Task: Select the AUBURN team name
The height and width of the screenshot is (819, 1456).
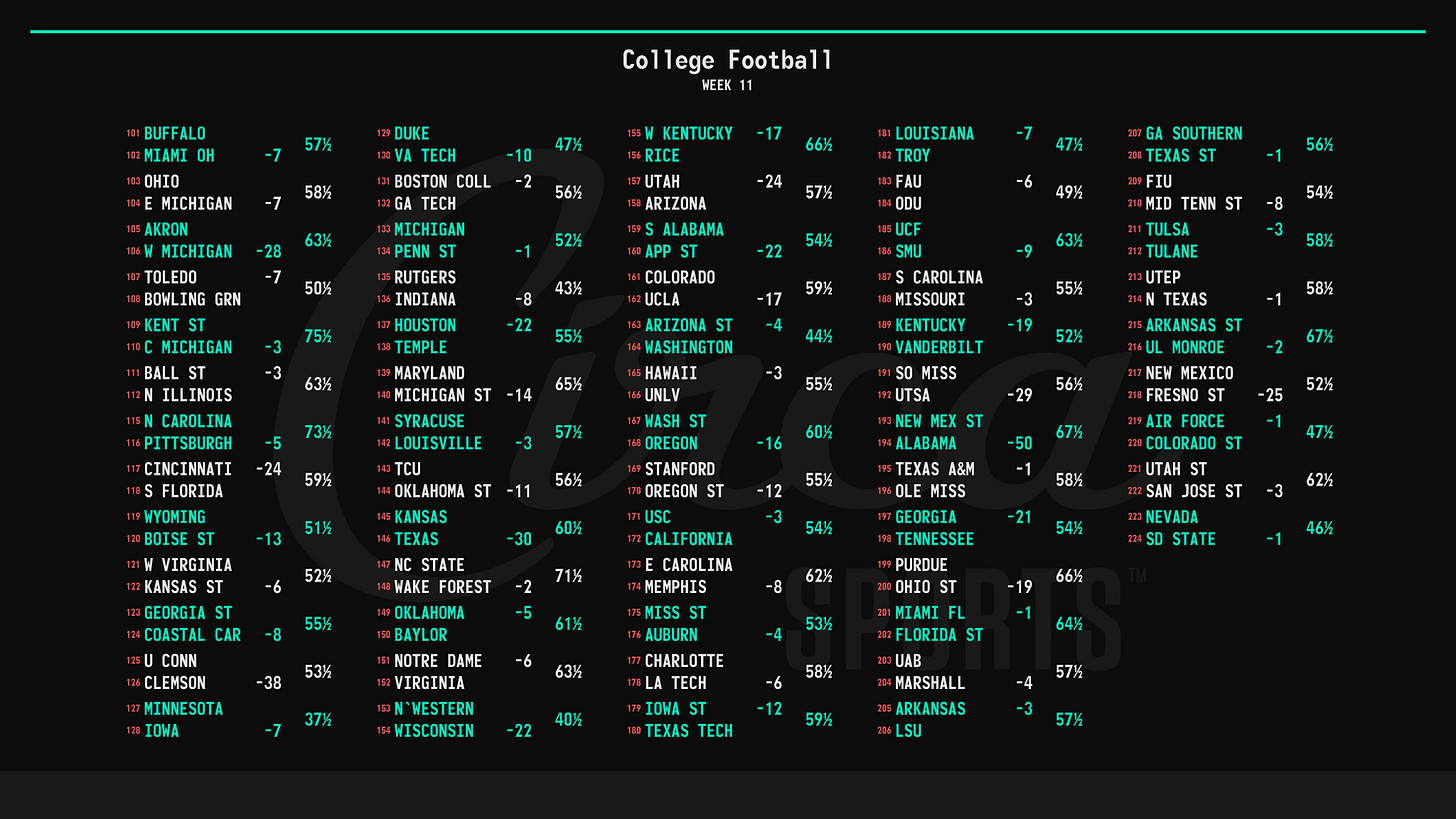Action: coord(671,635)
